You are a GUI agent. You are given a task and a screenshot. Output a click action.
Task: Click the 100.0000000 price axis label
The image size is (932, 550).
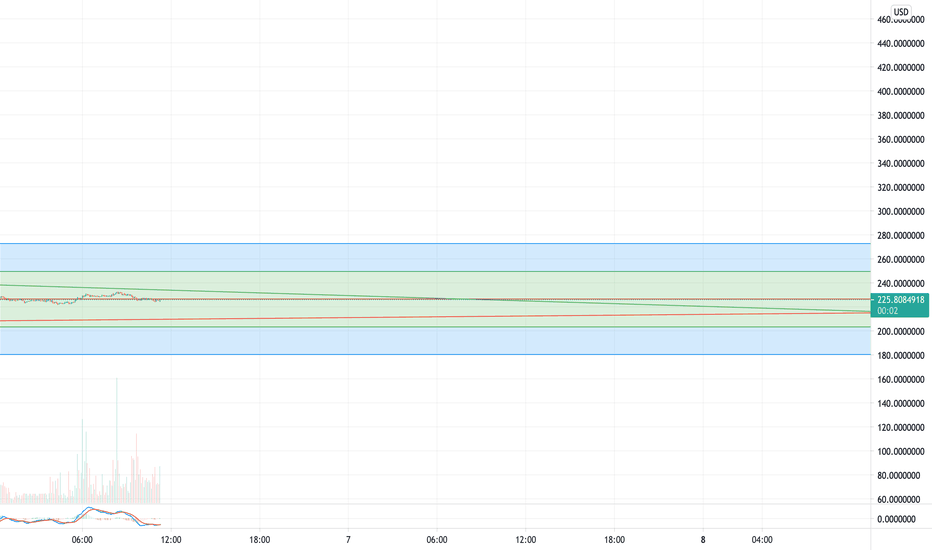pyautogui.click(x=901, y=452)
